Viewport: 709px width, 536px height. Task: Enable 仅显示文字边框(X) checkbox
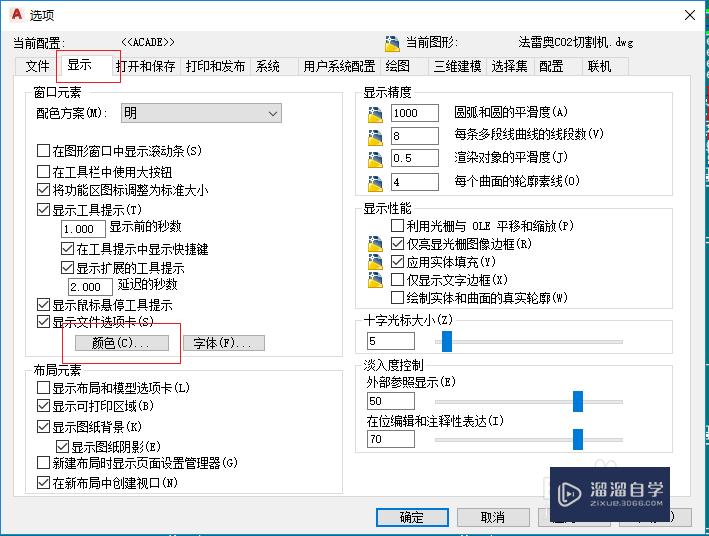397,280
